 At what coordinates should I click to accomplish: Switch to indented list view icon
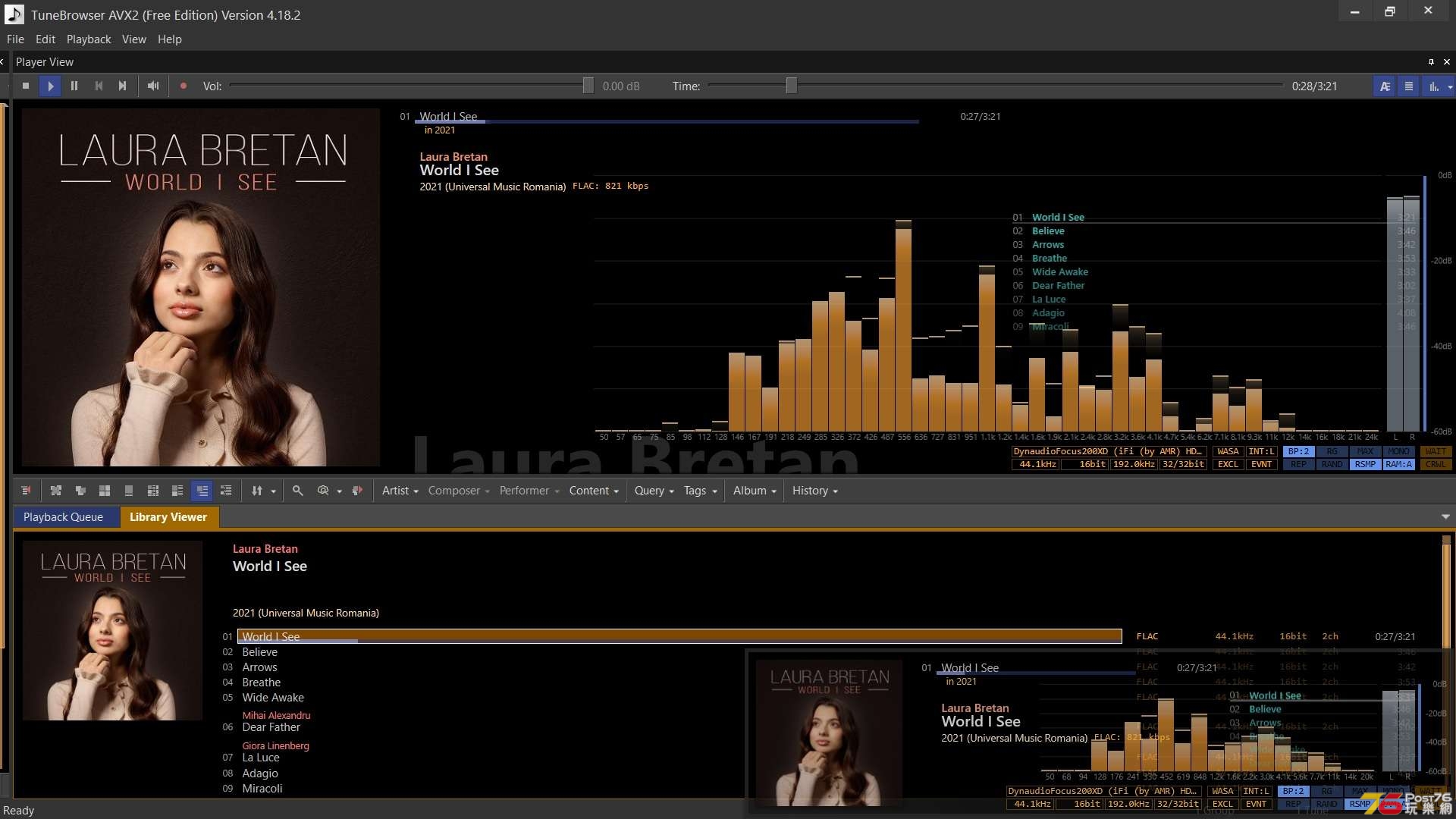coord(226,491)
